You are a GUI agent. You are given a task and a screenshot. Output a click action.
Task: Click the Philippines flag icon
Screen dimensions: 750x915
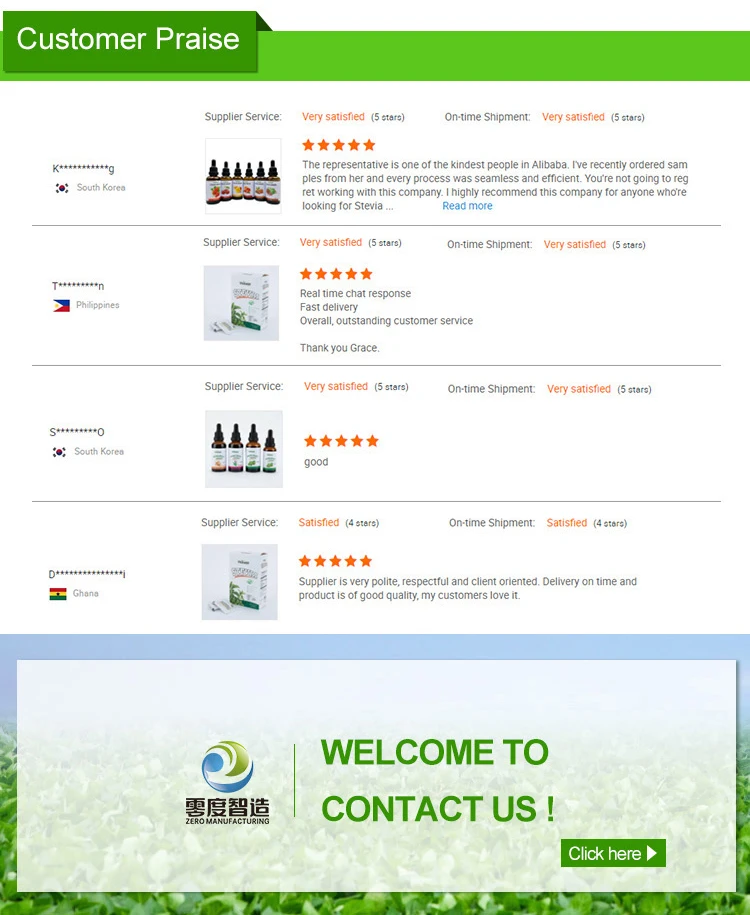(x=61, y=305)
